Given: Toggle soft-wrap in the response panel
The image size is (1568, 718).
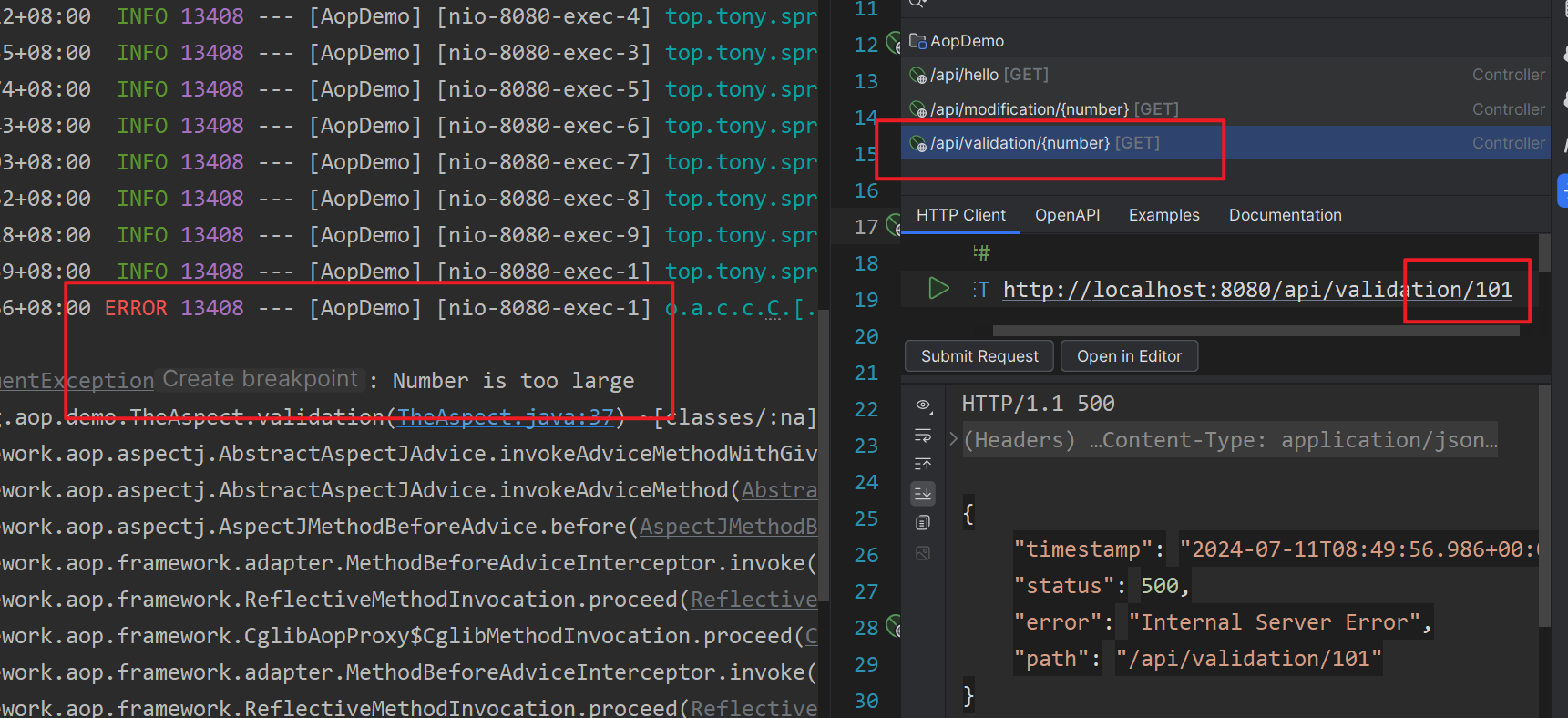Looking at the screenshot, I should [923, 435].
